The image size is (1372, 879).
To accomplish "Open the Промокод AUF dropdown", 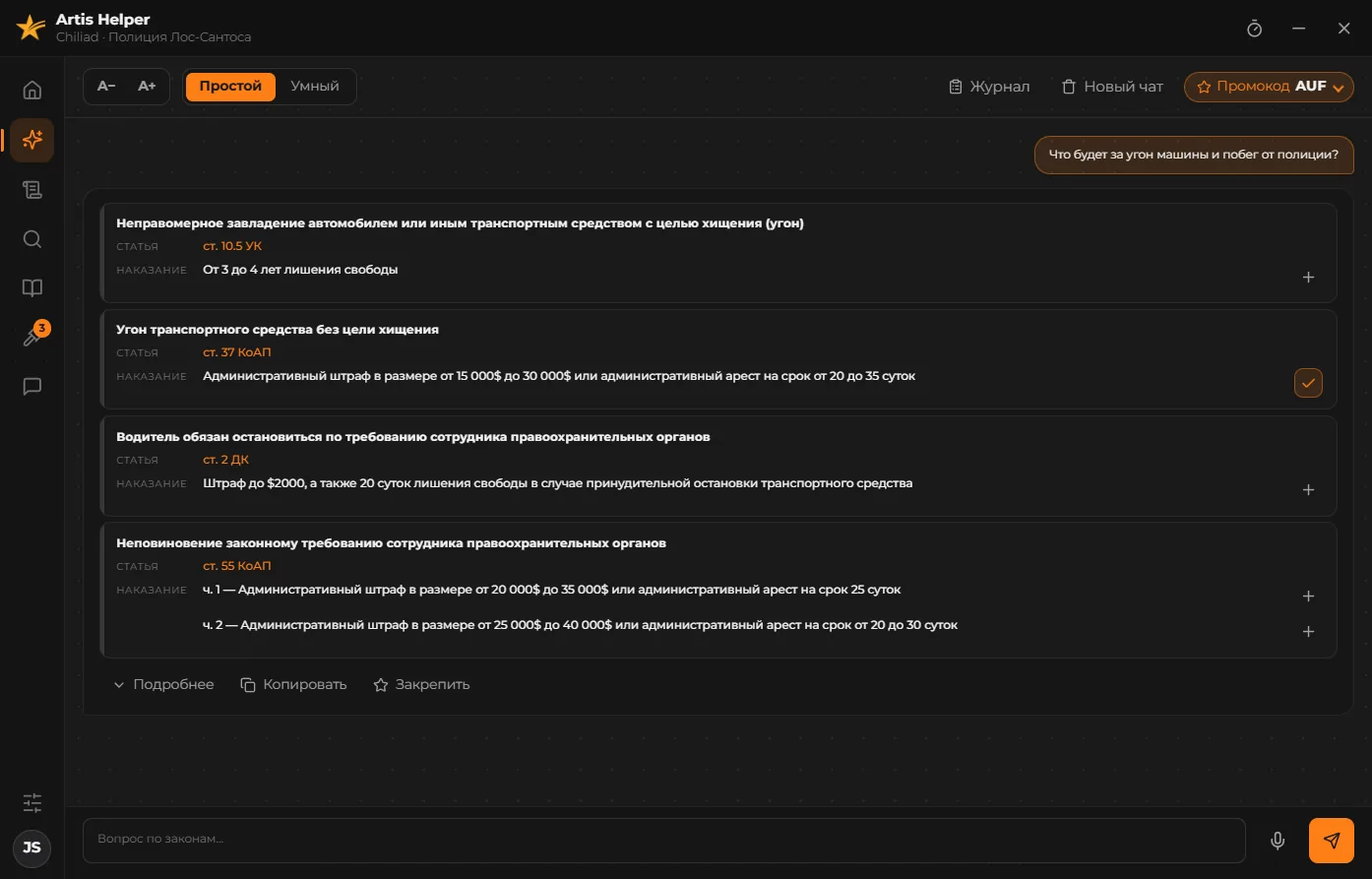I will coord(1270,87).
